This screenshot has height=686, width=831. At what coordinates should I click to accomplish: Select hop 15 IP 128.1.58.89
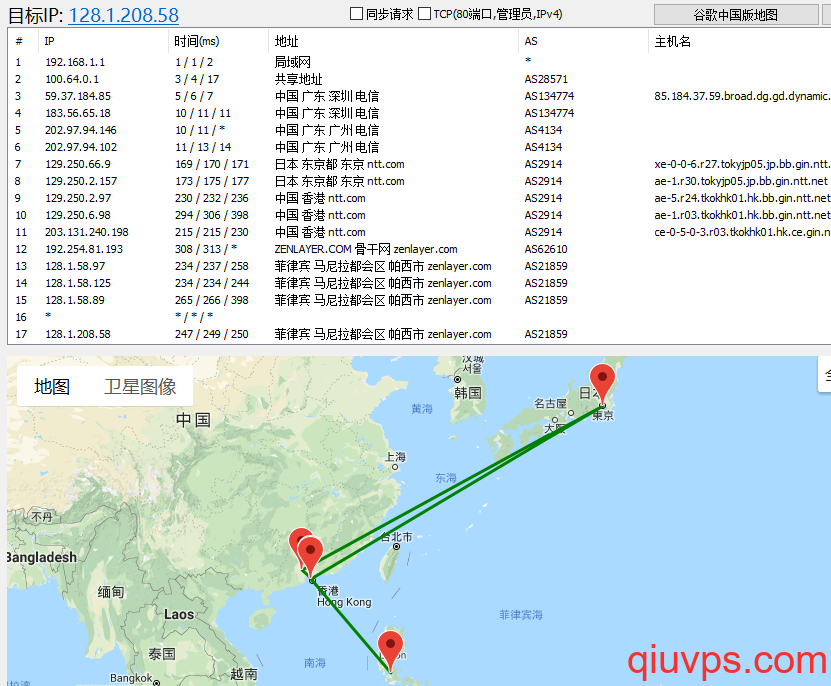pyautogui.click(x=75, y=300)
